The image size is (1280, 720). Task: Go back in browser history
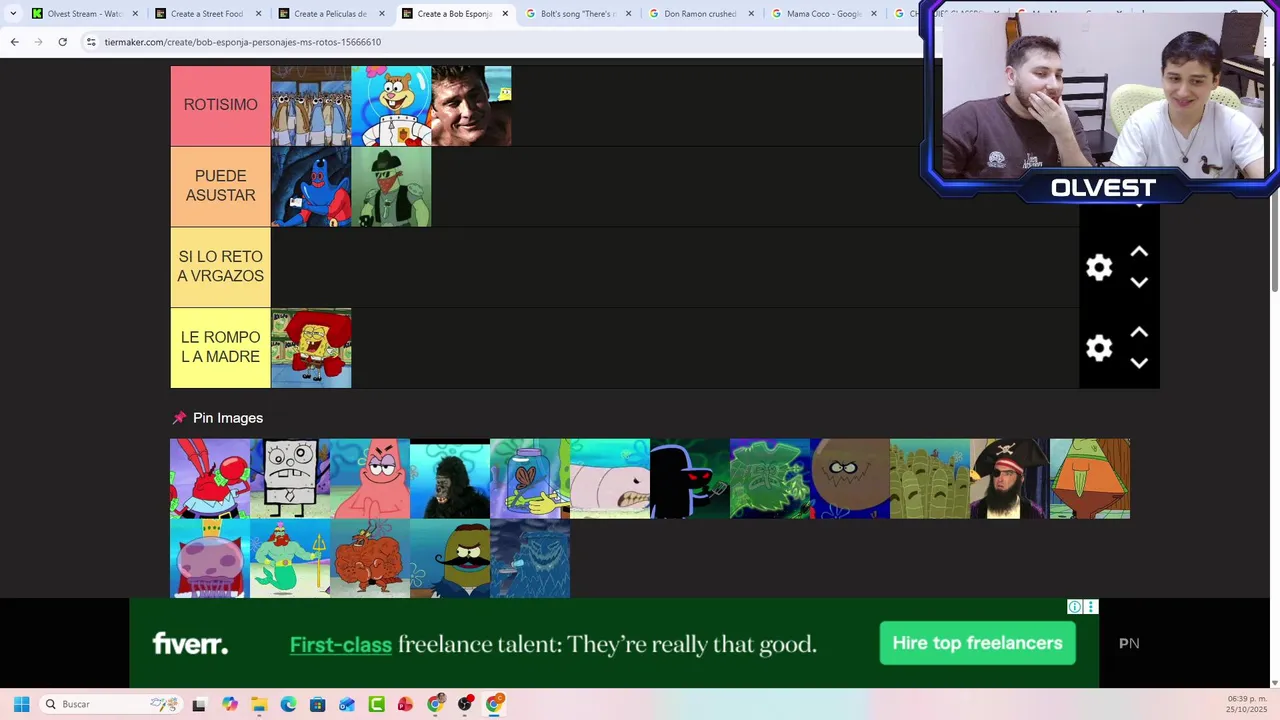pyautogui.click(x=14, y=42)
